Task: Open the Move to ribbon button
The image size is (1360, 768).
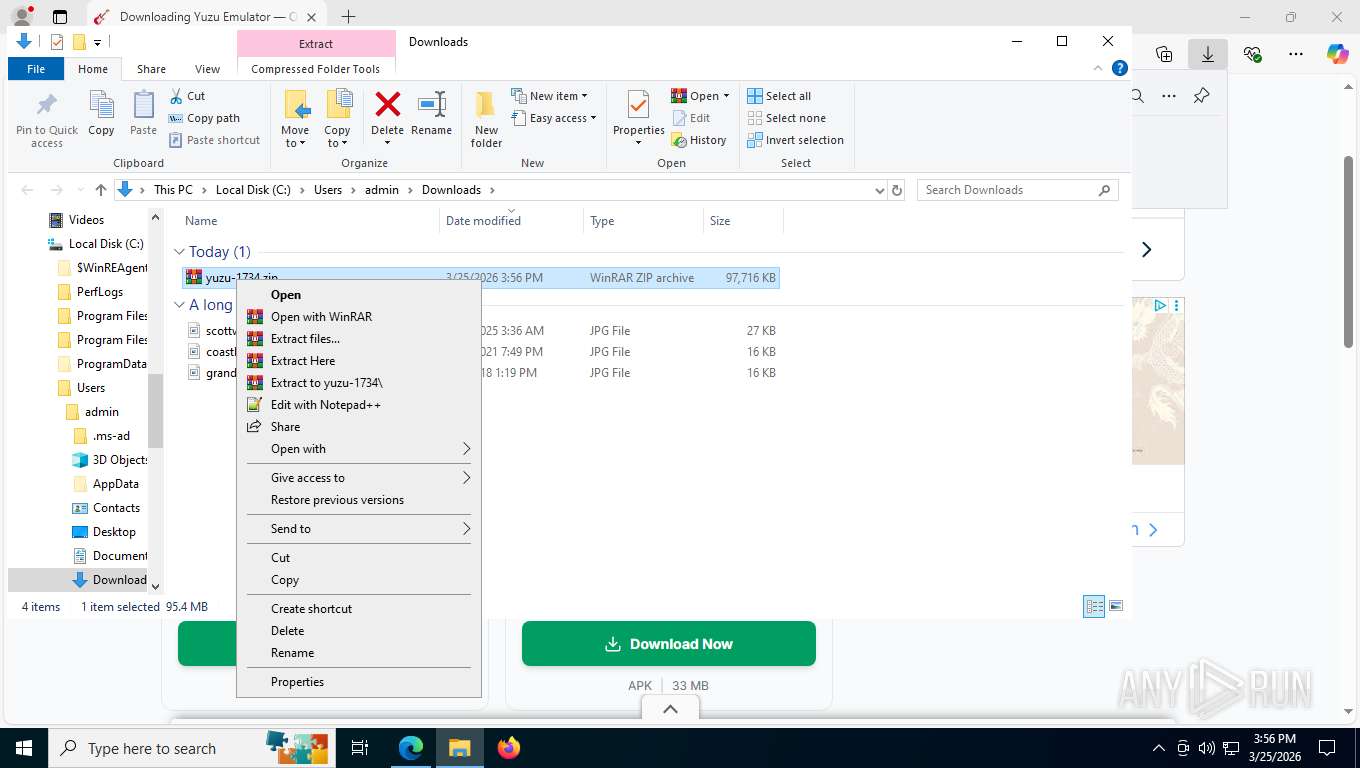Action: point(295,118)
